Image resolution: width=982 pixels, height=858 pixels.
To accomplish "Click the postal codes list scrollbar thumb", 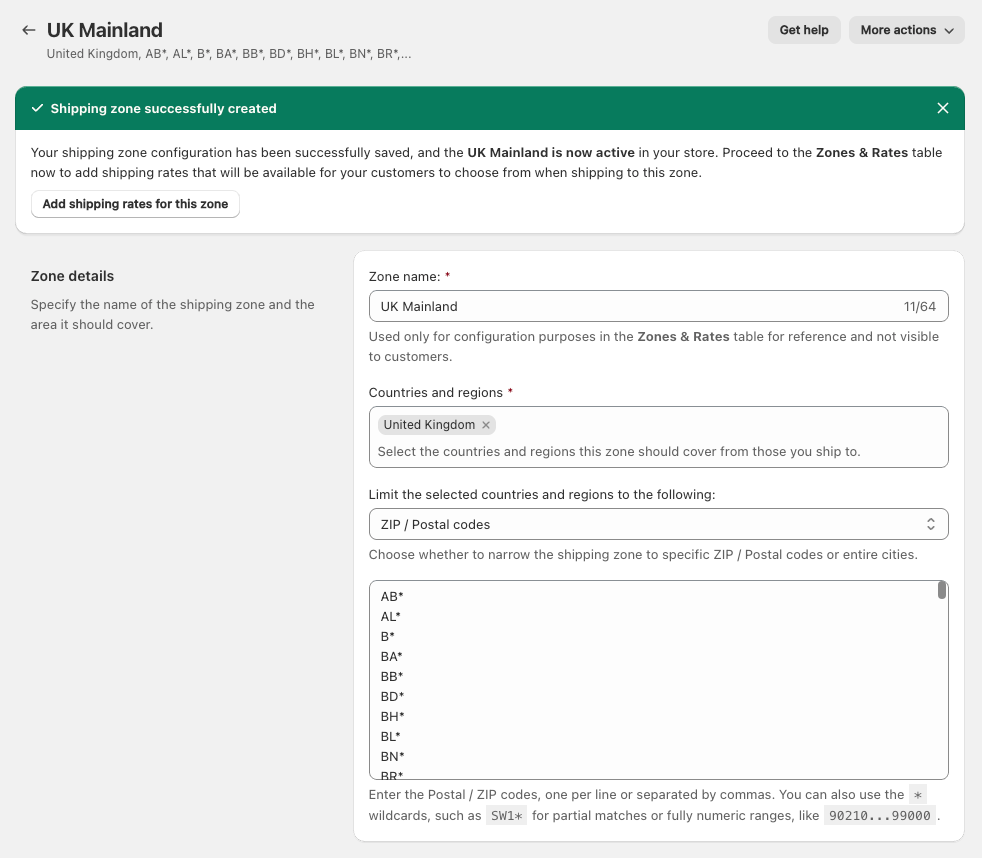I will pyautogui.click(x=942, y=591).
